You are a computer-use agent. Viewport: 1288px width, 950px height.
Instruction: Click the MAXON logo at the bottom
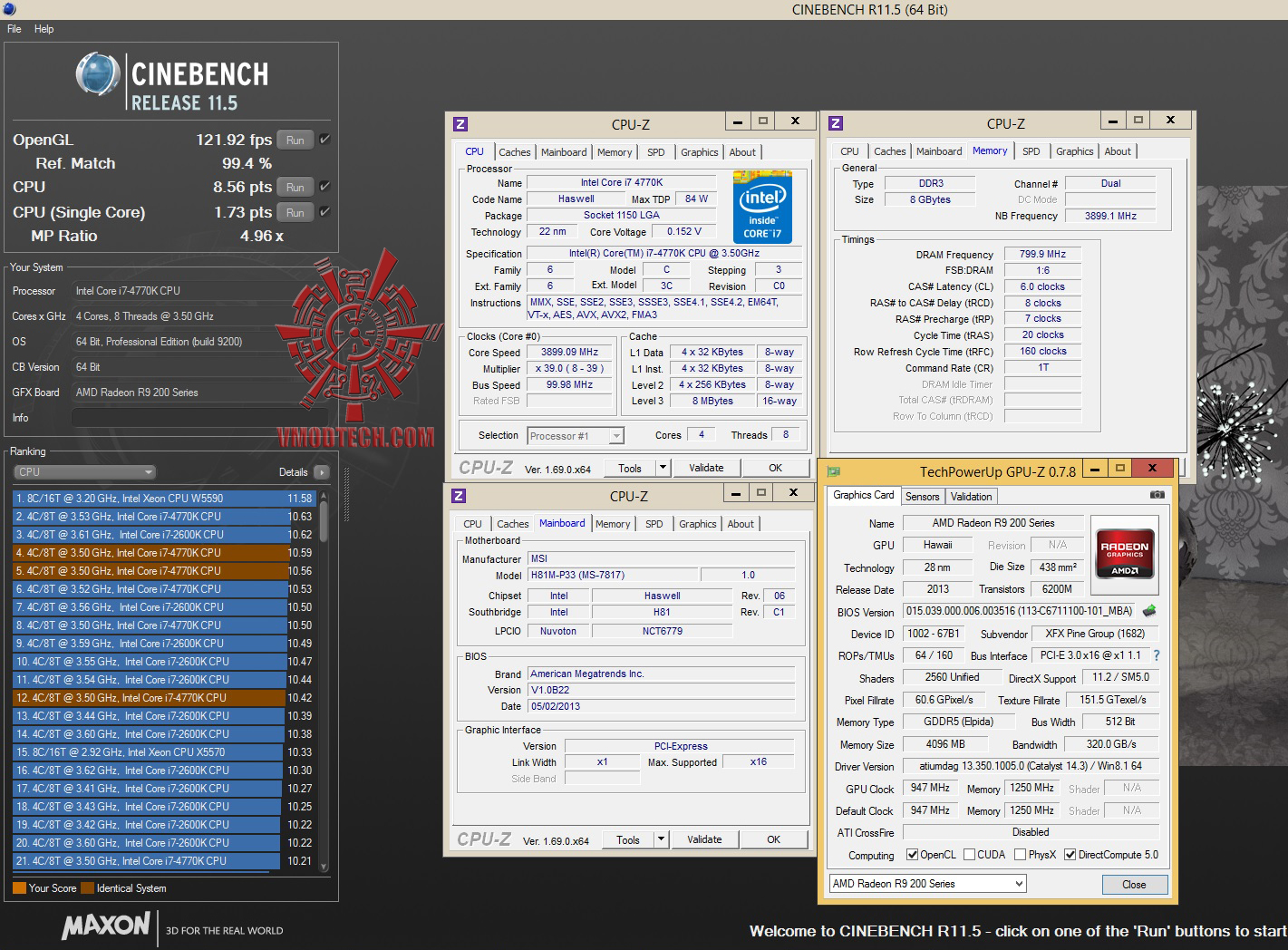pyautogui.click(x=106, y=926)
